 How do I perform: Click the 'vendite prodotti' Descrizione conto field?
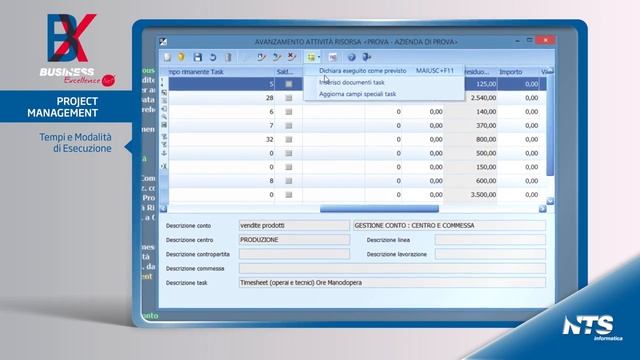click(x=294, y=225)
